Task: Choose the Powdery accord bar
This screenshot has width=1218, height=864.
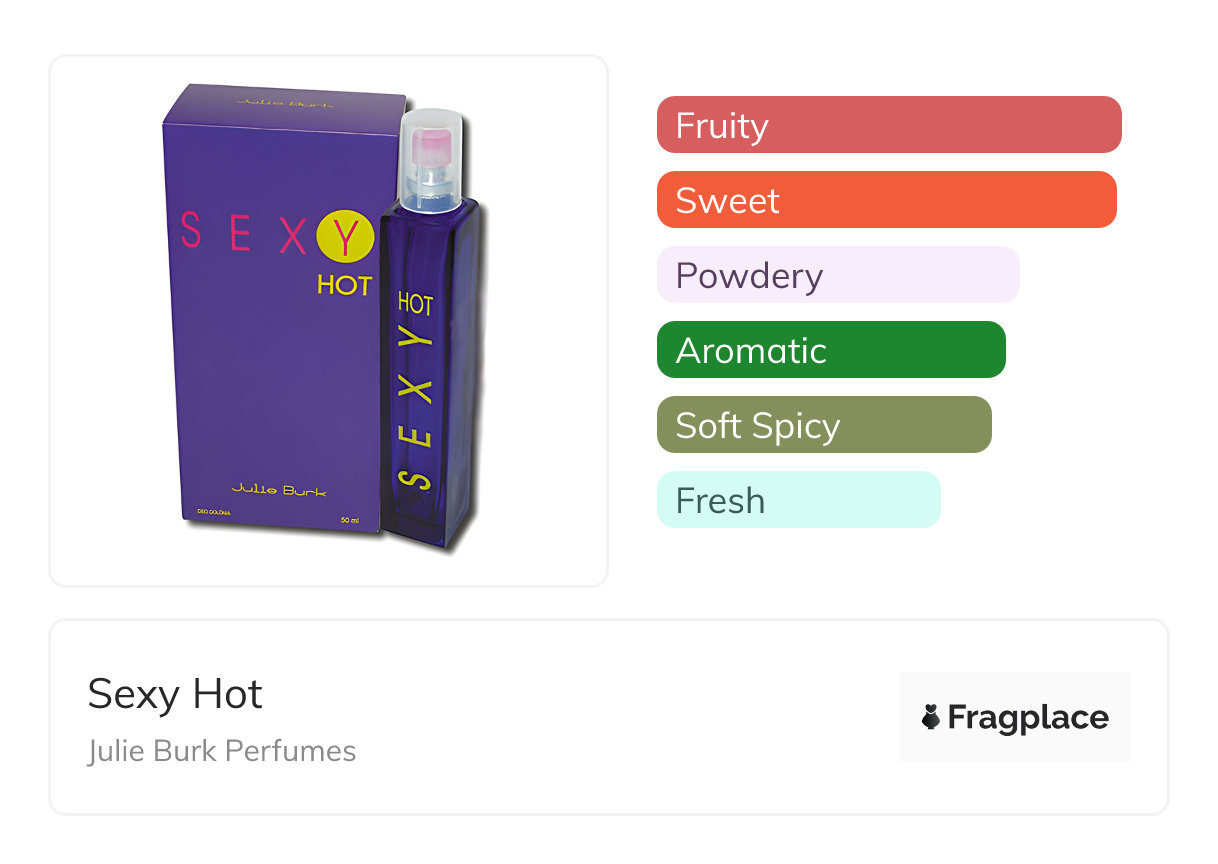Action: [838, 275]
